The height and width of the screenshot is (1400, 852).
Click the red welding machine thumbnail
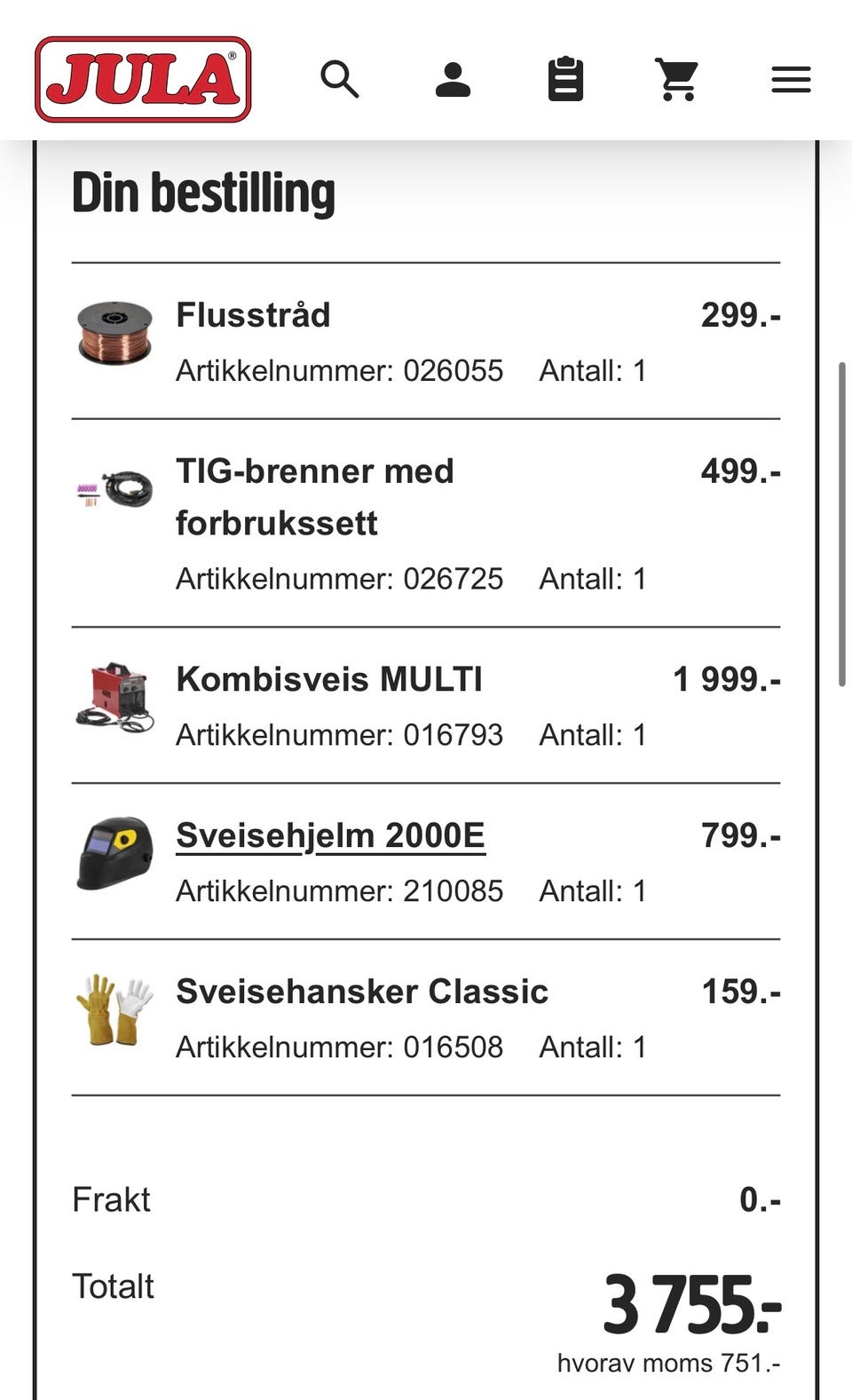tap(114, 697)
